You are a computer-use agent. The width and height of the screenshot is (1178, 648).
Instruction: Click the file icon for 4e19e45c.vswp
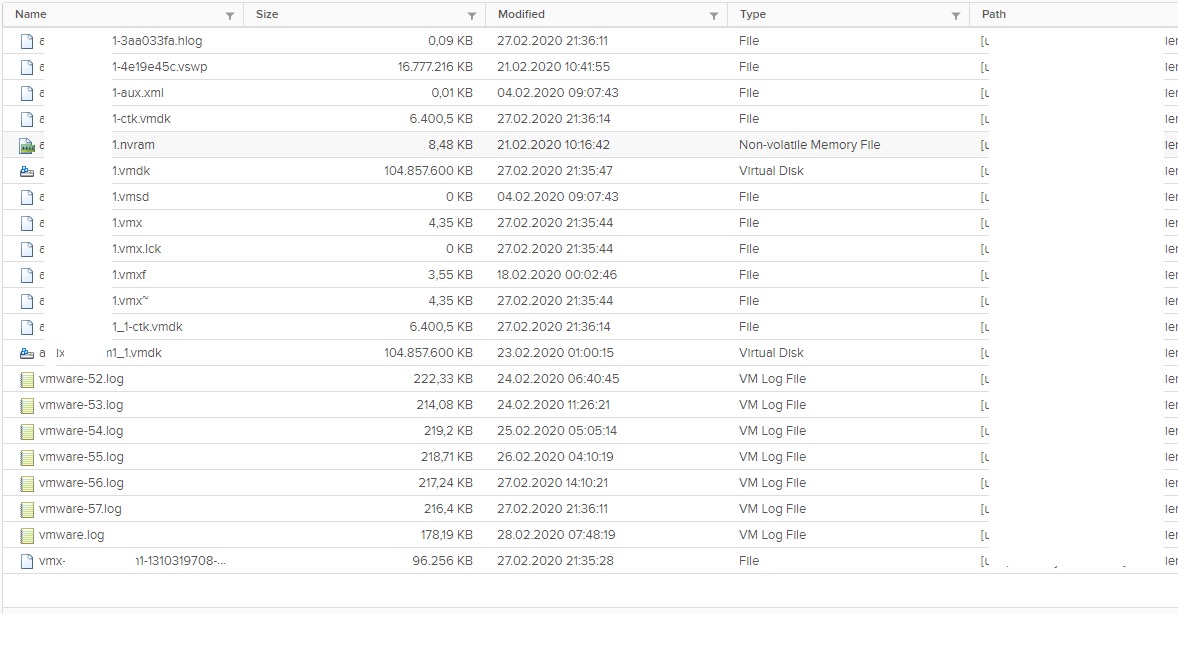(x=27, y=67)
